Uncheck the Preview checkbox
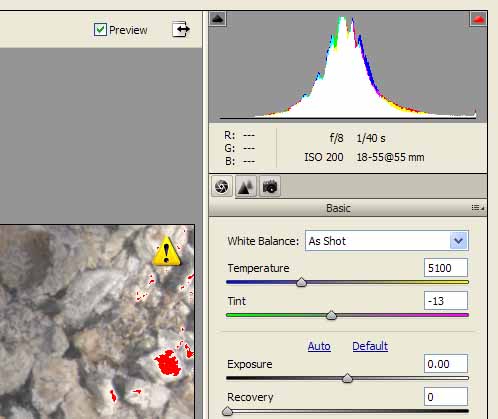Image resolution: width=498 pixels, height=419 pixels. 100,30
